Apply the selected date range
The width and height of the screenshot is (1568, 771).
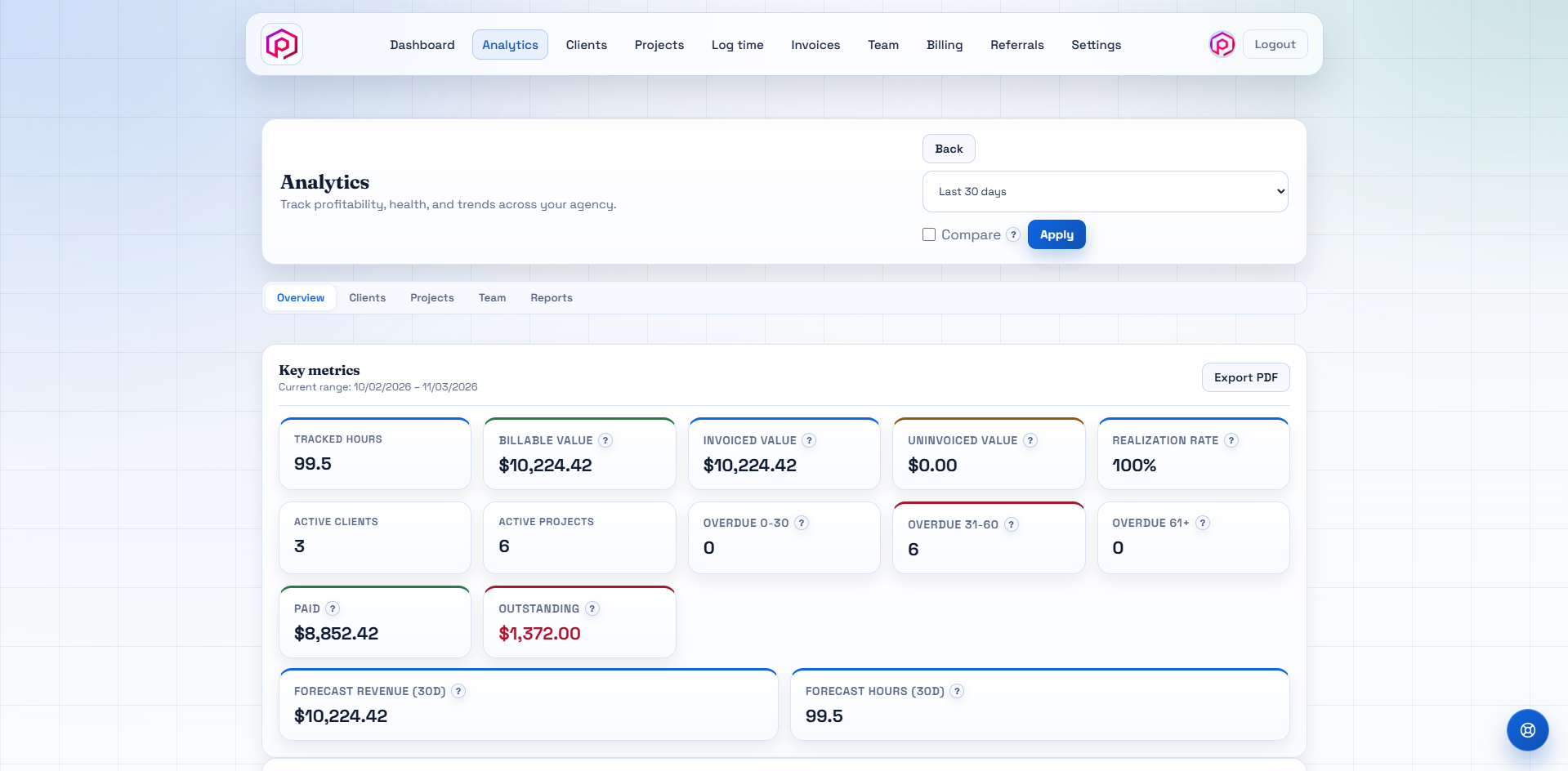click(x=1056, y=234)
